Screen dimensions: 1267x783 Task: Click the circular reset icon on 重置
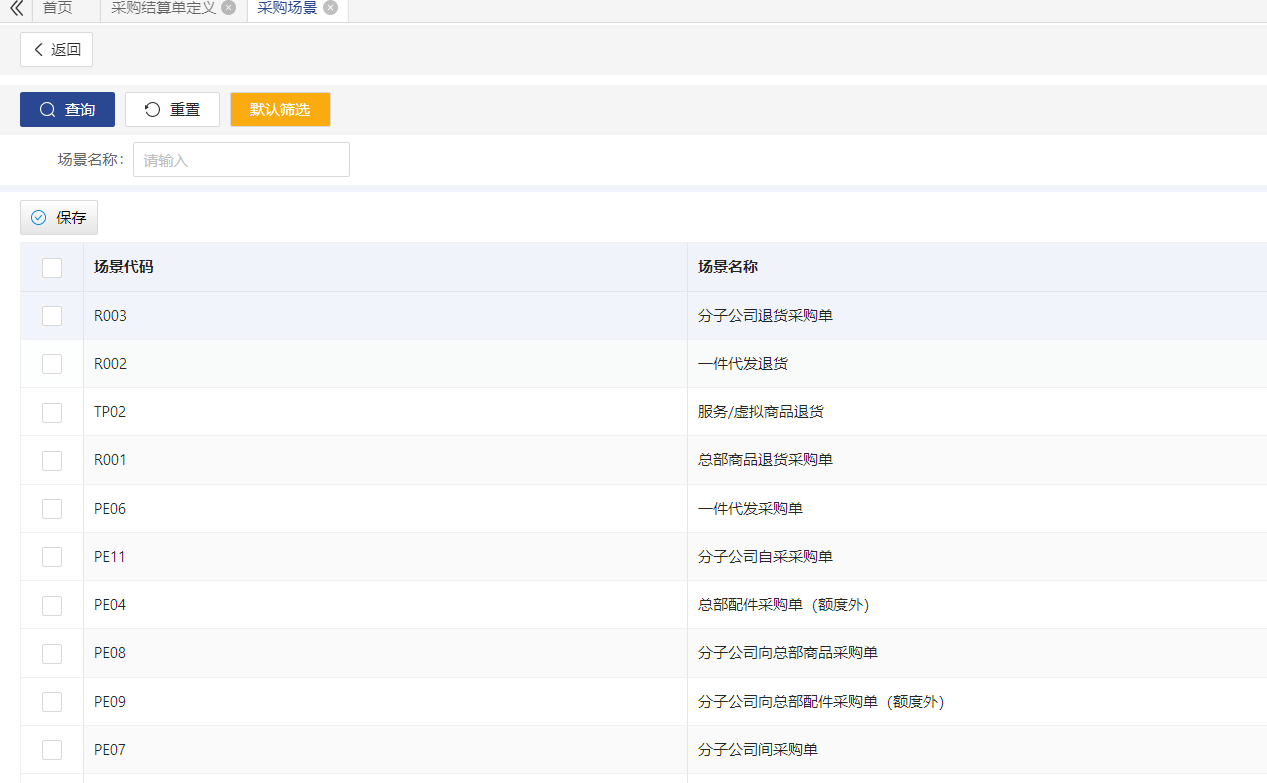click(151, 109)
